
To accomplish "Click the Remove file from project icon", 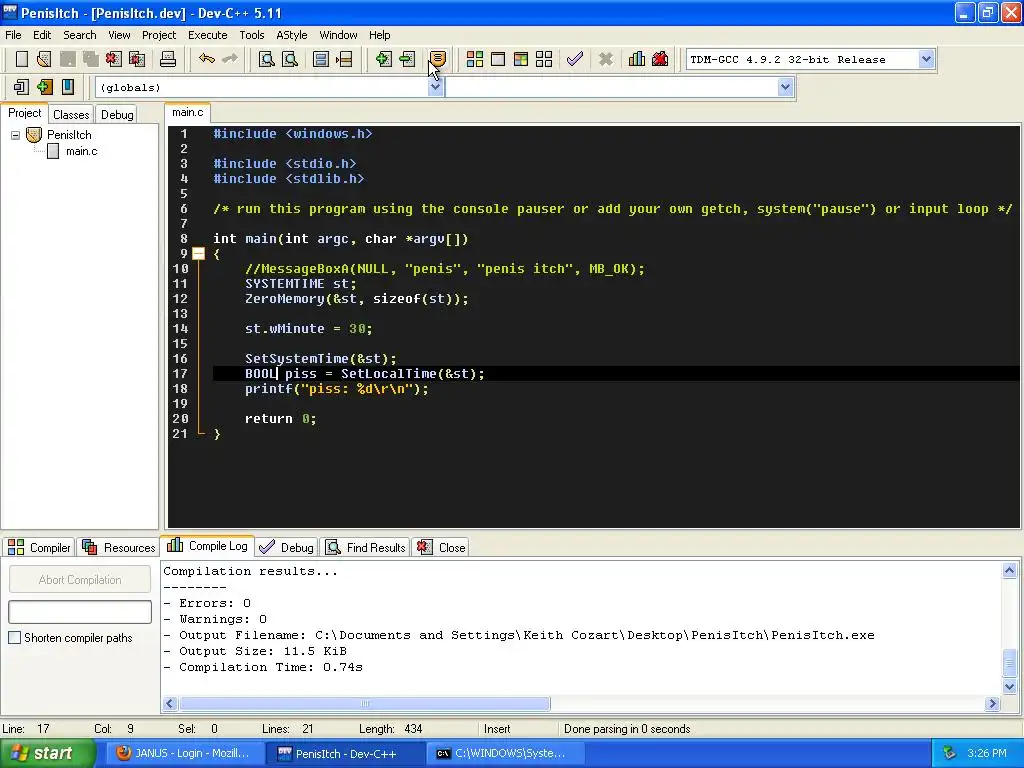I will pos(407,59).
